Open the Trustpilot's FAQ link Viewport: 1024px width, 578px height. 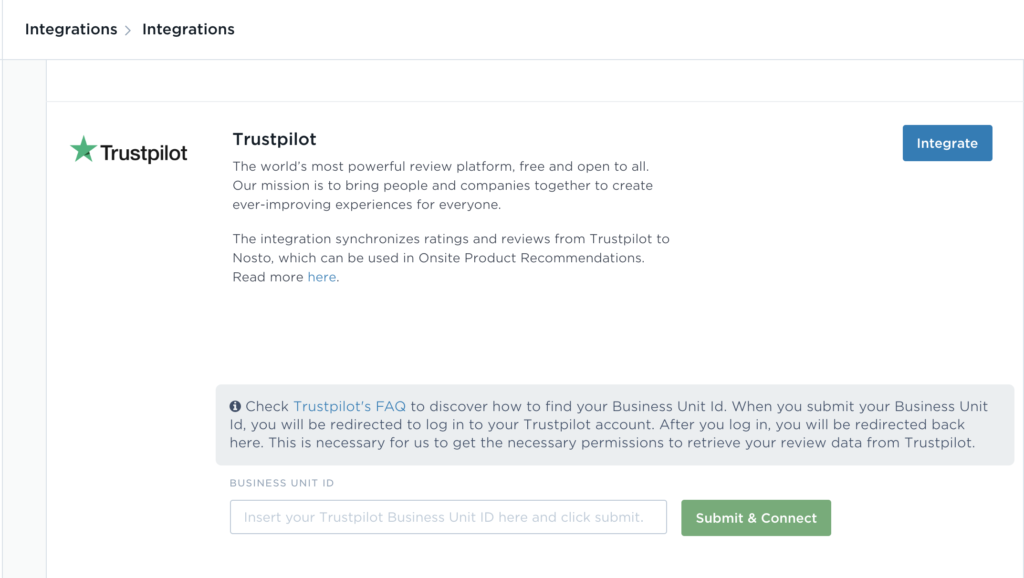pos(349,406)
